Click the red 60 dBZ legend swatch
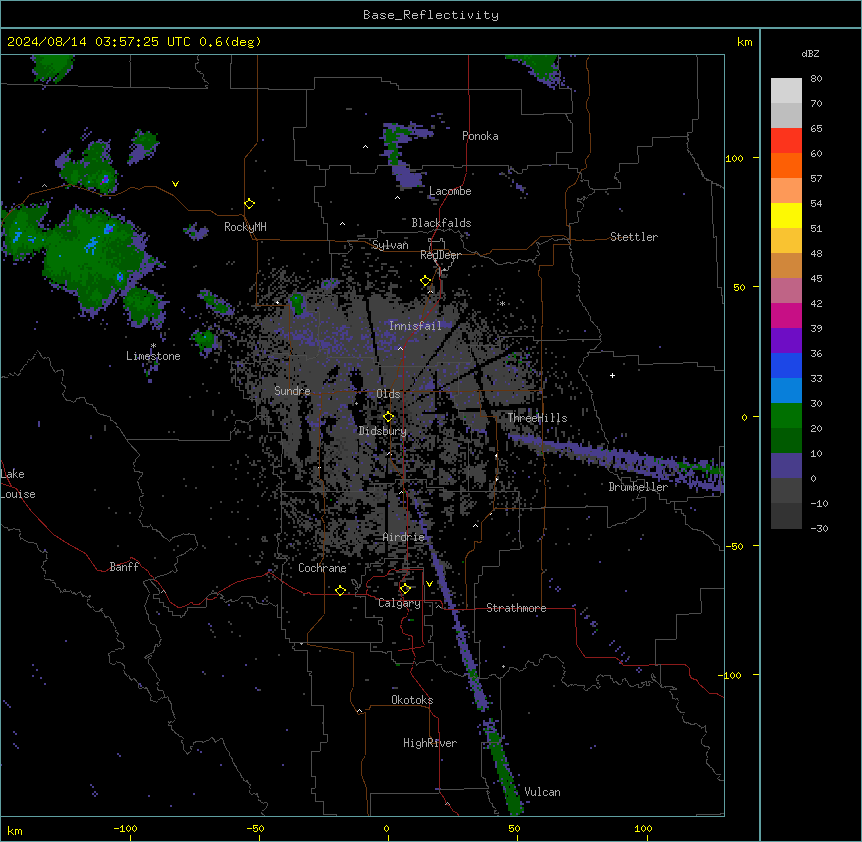Image resolution: width=862 pixels, height=842 pixels. 786,141
